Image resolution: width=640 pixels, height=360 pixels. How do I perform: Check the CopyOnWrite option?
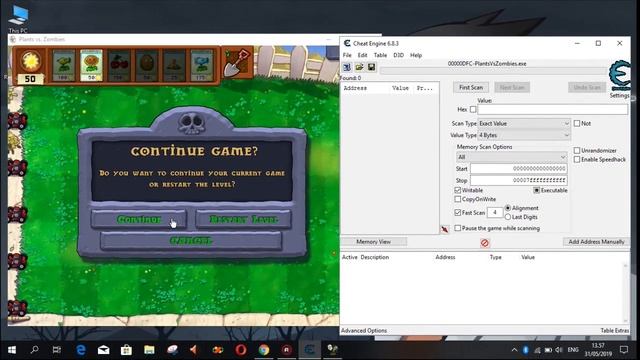pyautogui.click(x=458, y=199)
